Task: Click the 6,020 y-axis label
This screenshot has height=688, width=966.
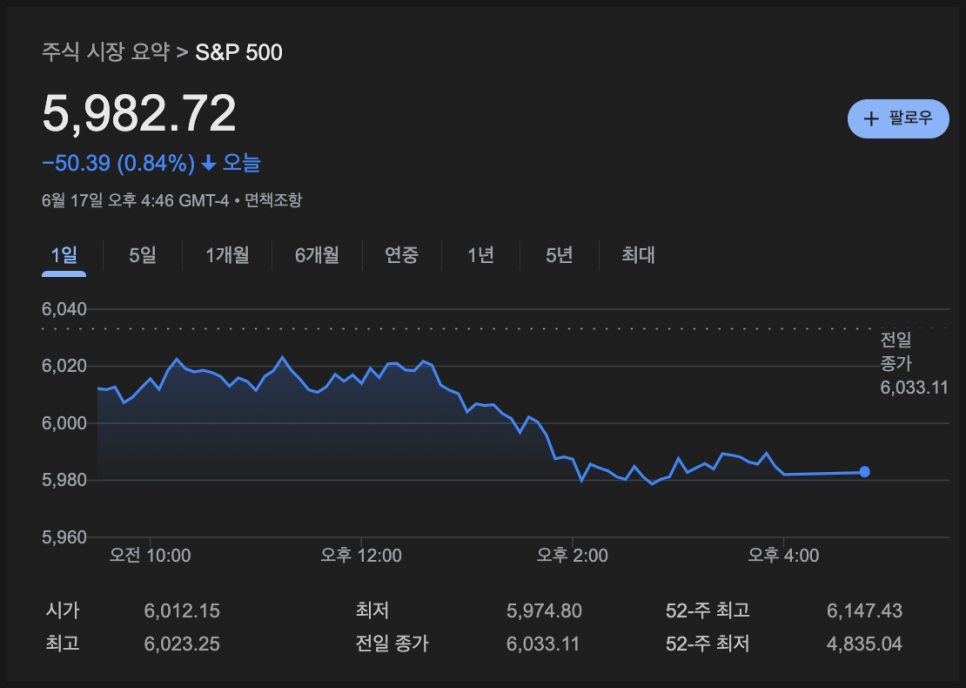Action: tap(64, 366)
